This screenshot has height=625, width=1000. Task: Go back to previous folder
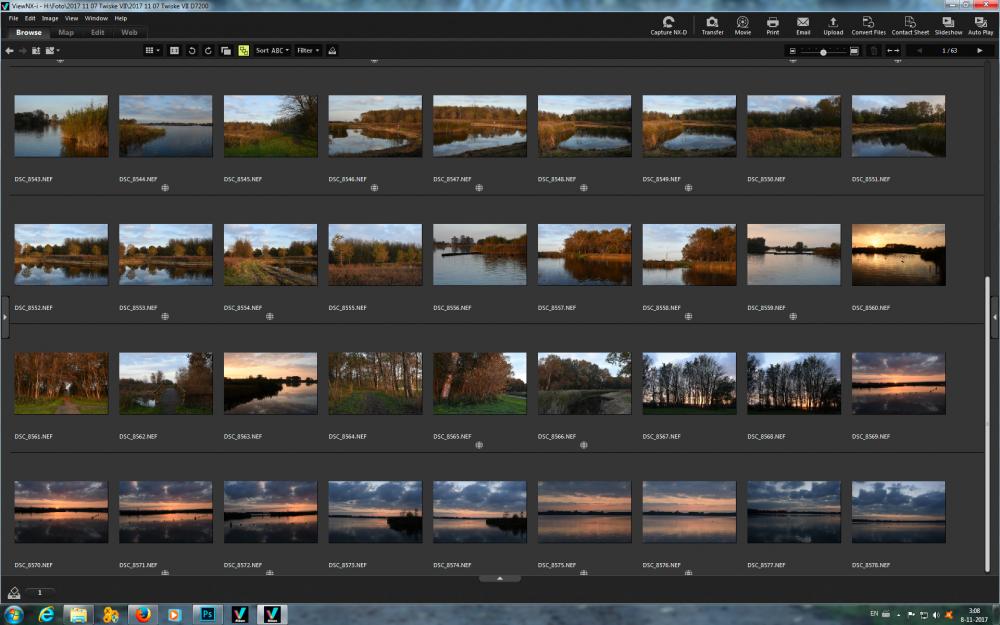[10, 50]
